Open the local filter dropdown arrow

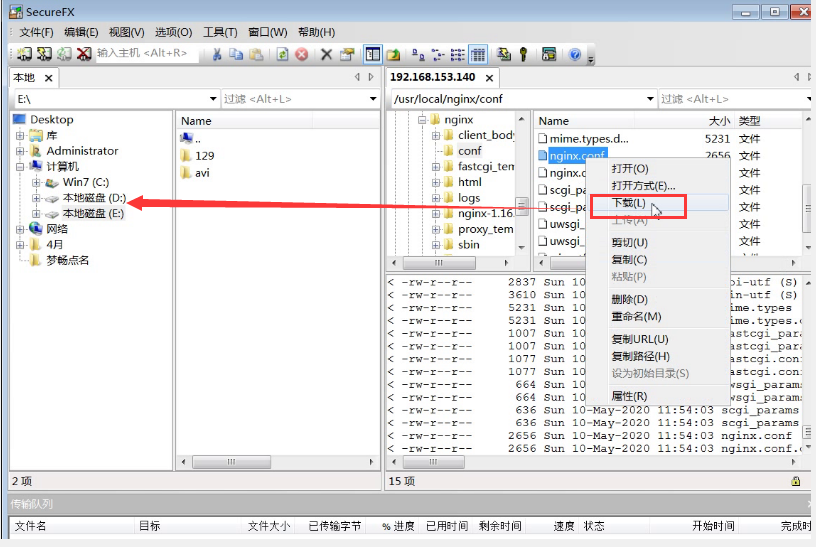tap(373, 99)
